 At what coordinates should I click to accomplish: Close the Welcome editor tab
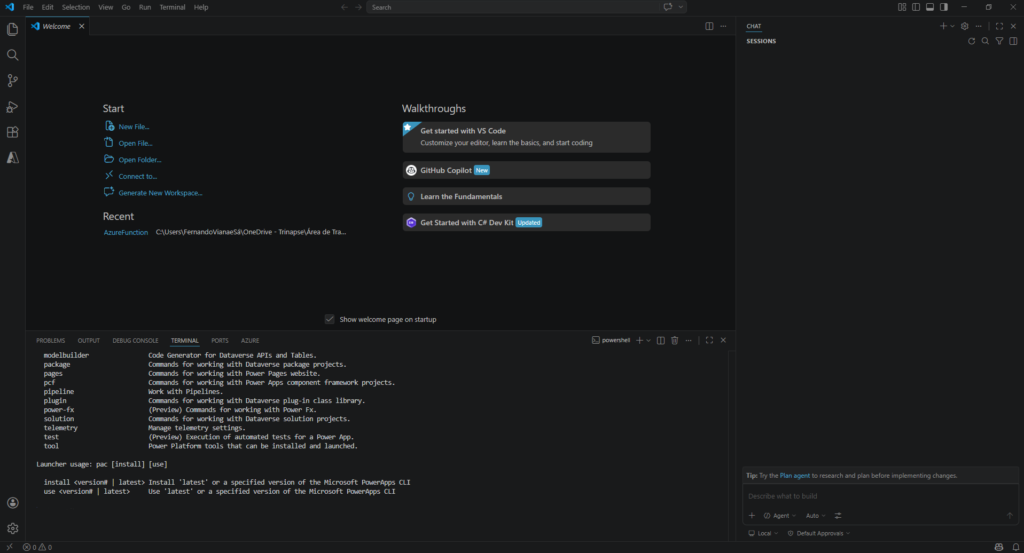pos(82,26)
